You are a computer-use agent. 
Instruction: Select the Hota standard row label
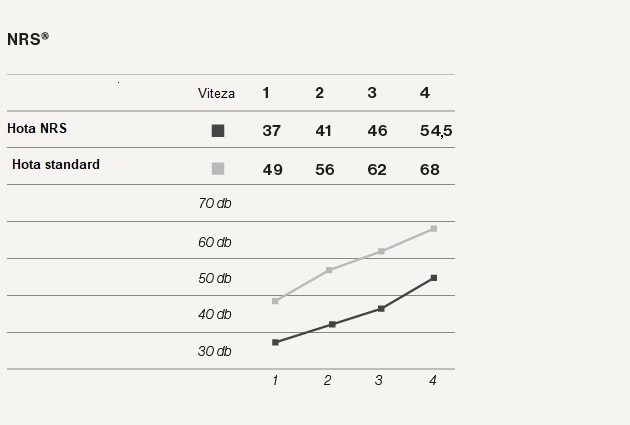[x=56, y=164]
